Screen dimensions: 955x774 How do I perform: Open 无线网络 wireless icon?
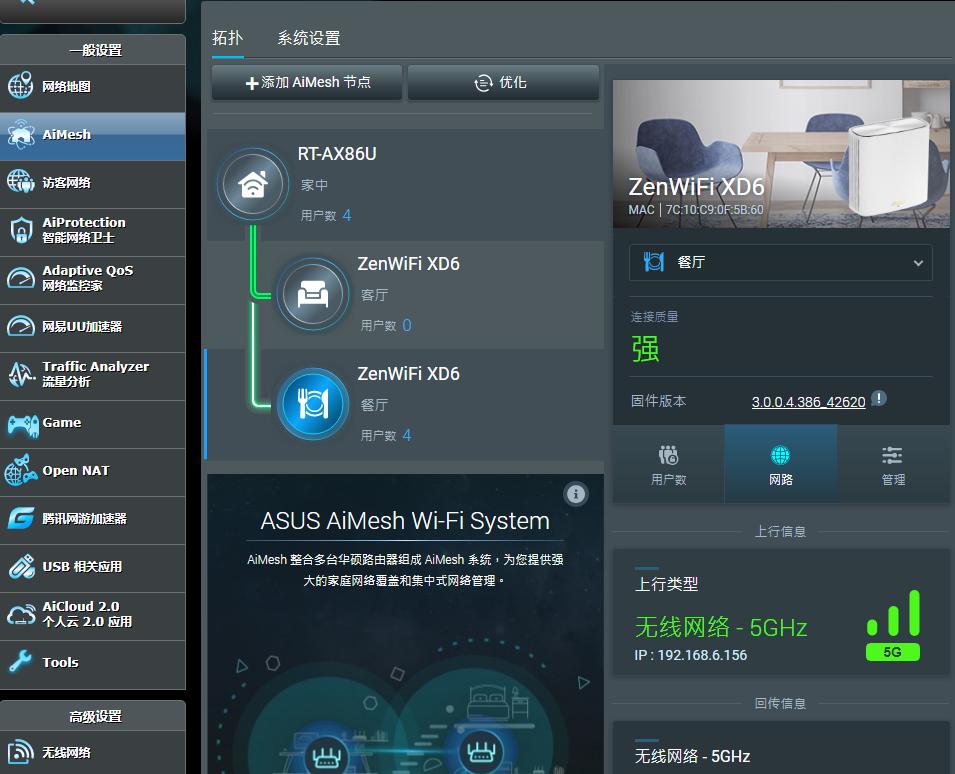point(21,753)
